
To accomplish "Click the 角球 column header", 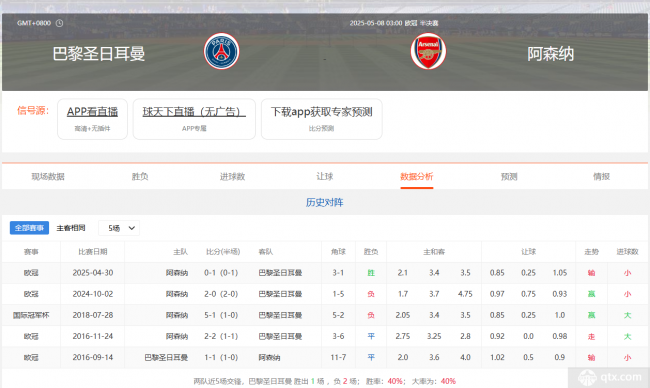I will (x=338, y=252).
